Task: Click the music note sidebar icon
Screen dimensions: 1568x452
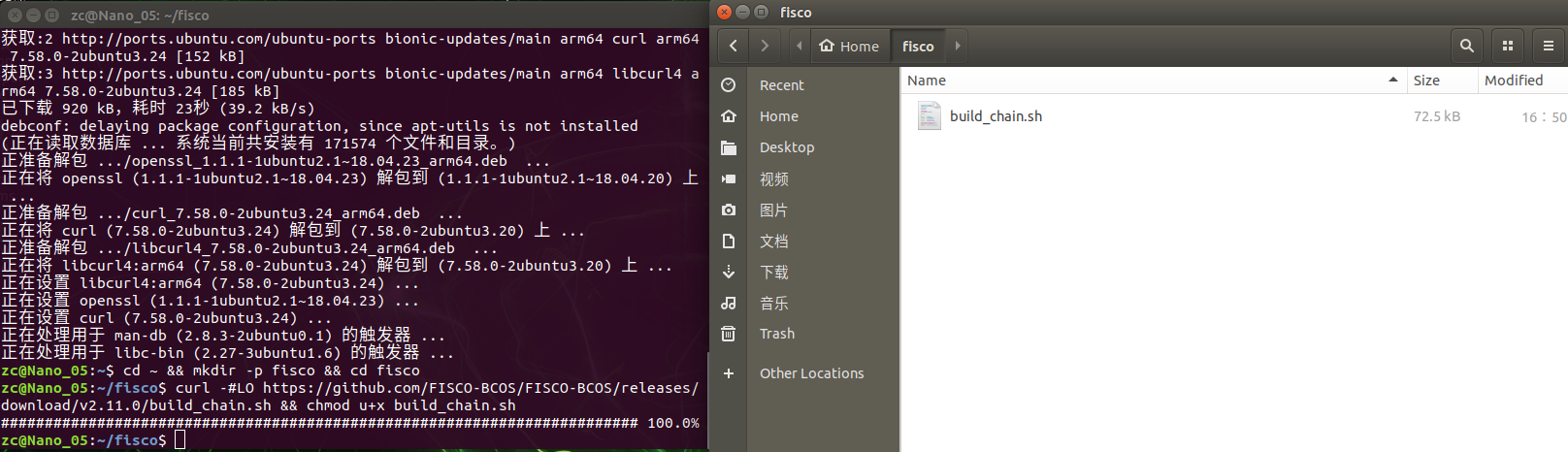Action: click(729, 303)
